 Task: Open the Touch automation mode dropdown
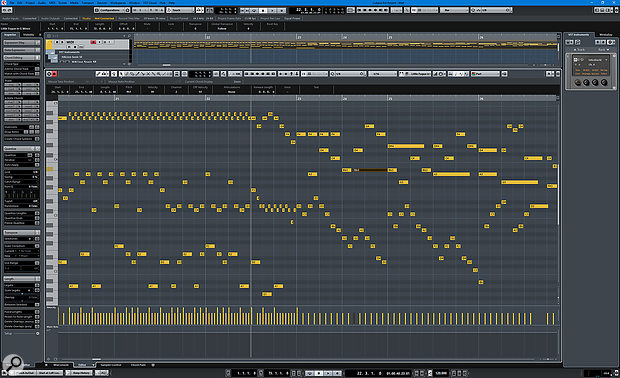[x=181, y=10]
